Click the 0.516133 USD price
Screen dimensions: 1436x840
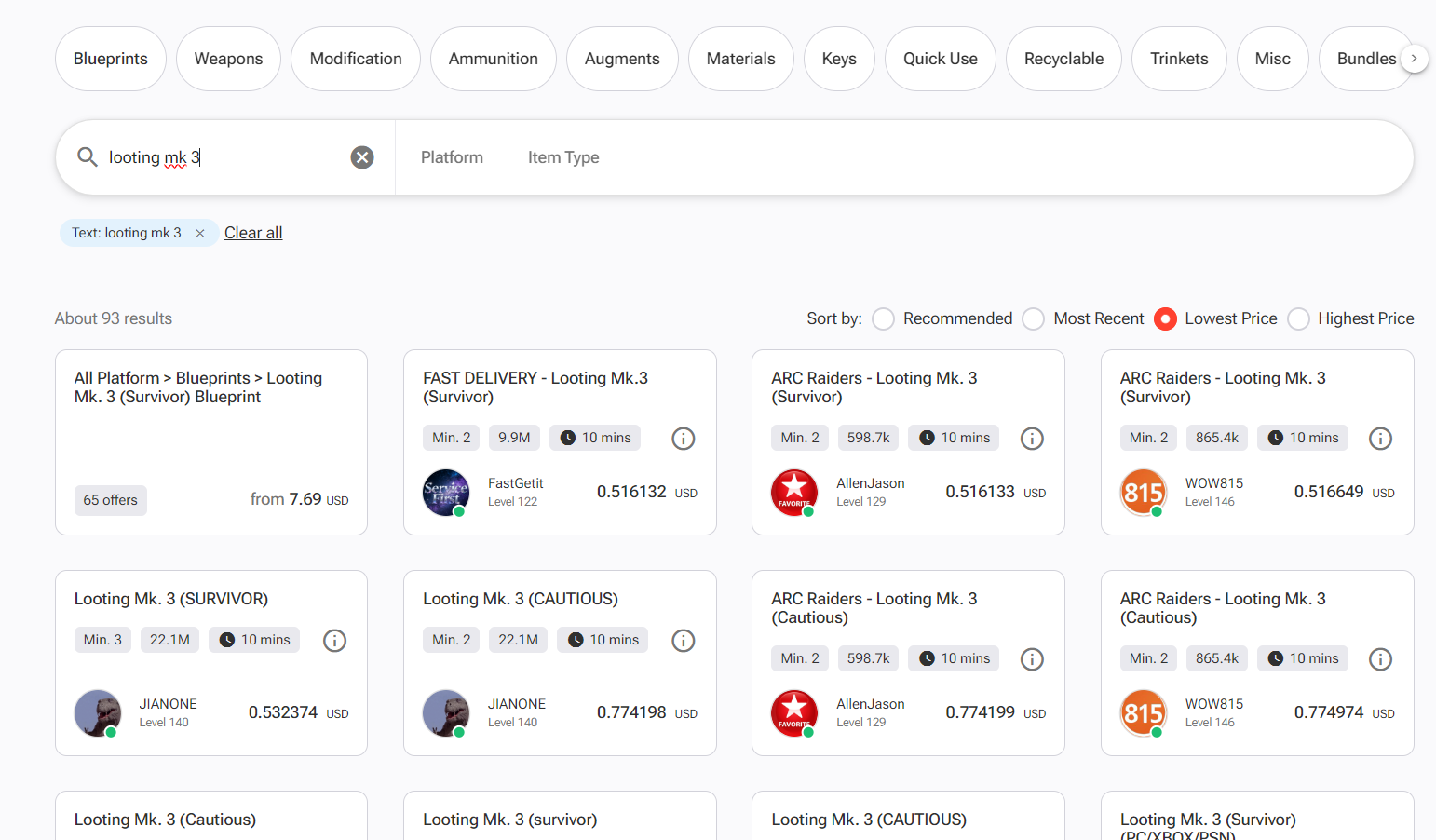pos(996,492)
